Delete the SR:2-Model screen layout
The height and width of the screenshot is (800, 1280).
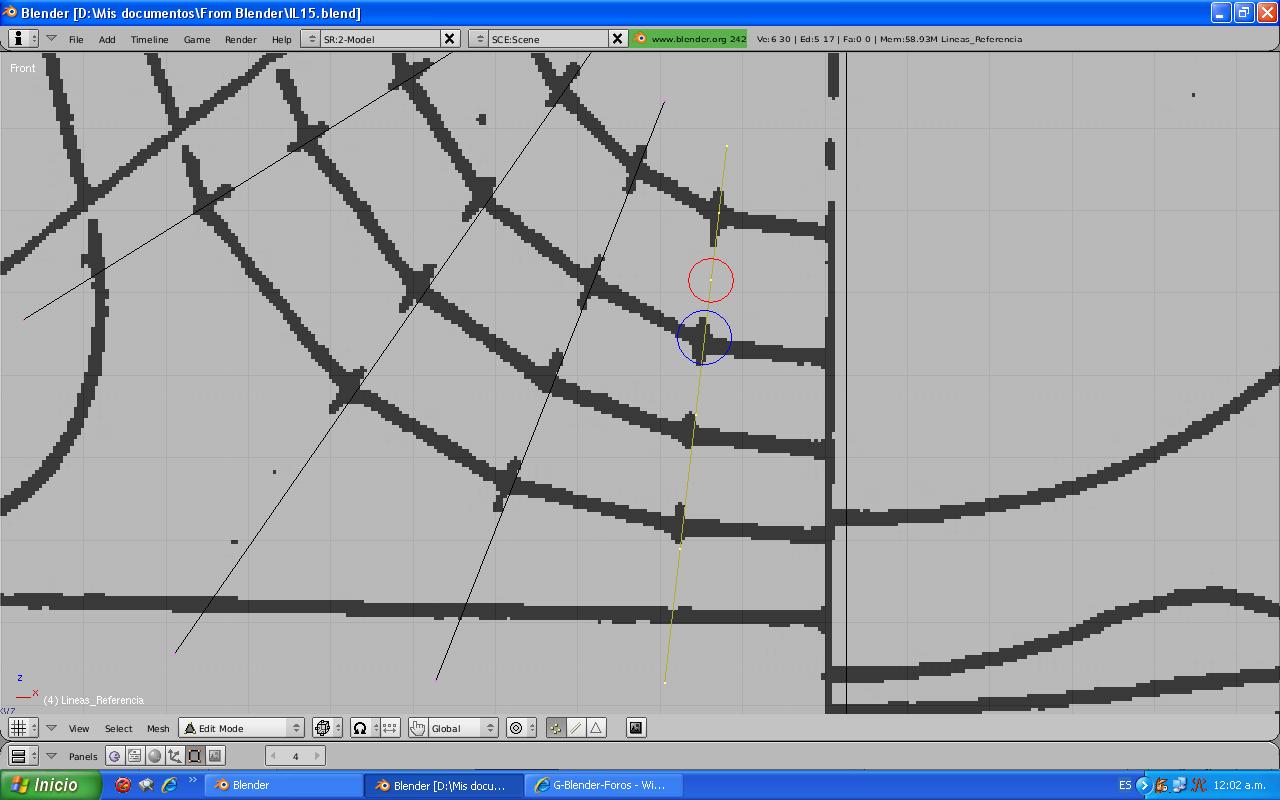click(450, 39)
